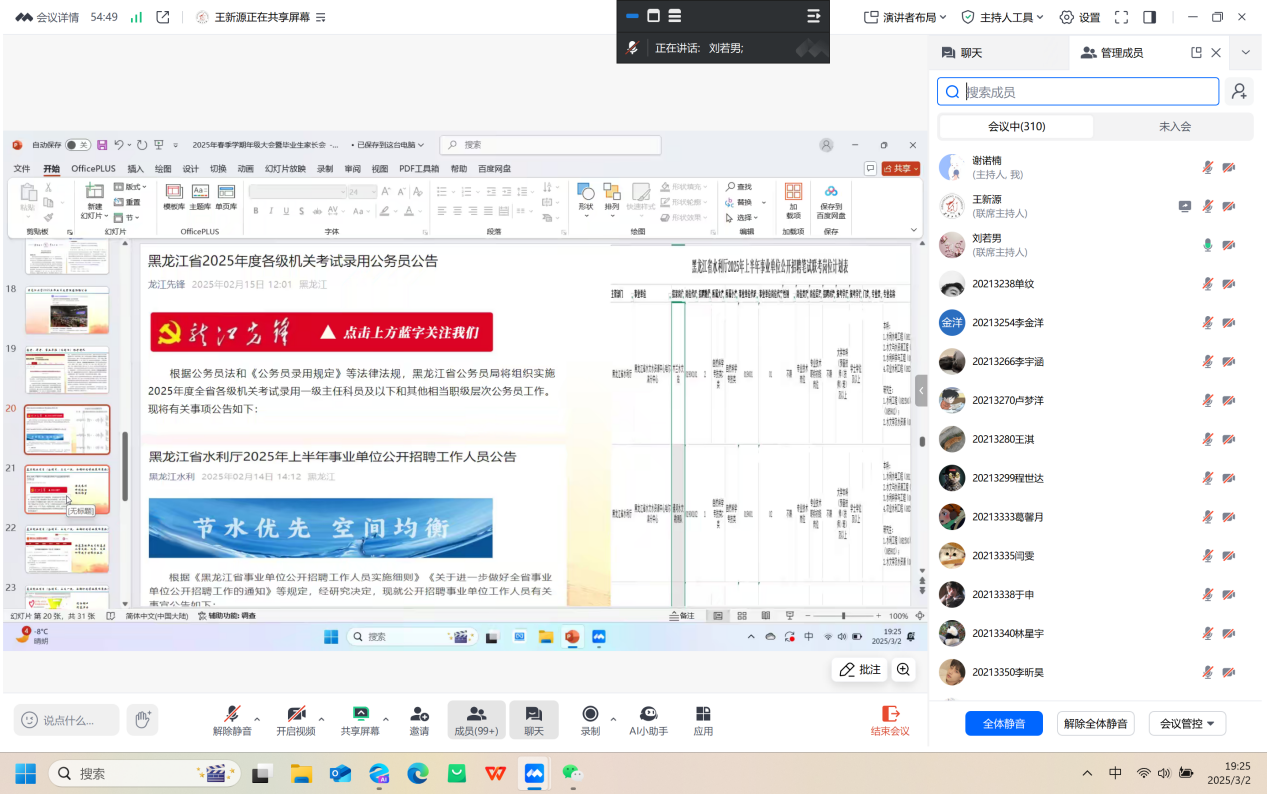Open the 邀请 invite icon

(419, 714)
